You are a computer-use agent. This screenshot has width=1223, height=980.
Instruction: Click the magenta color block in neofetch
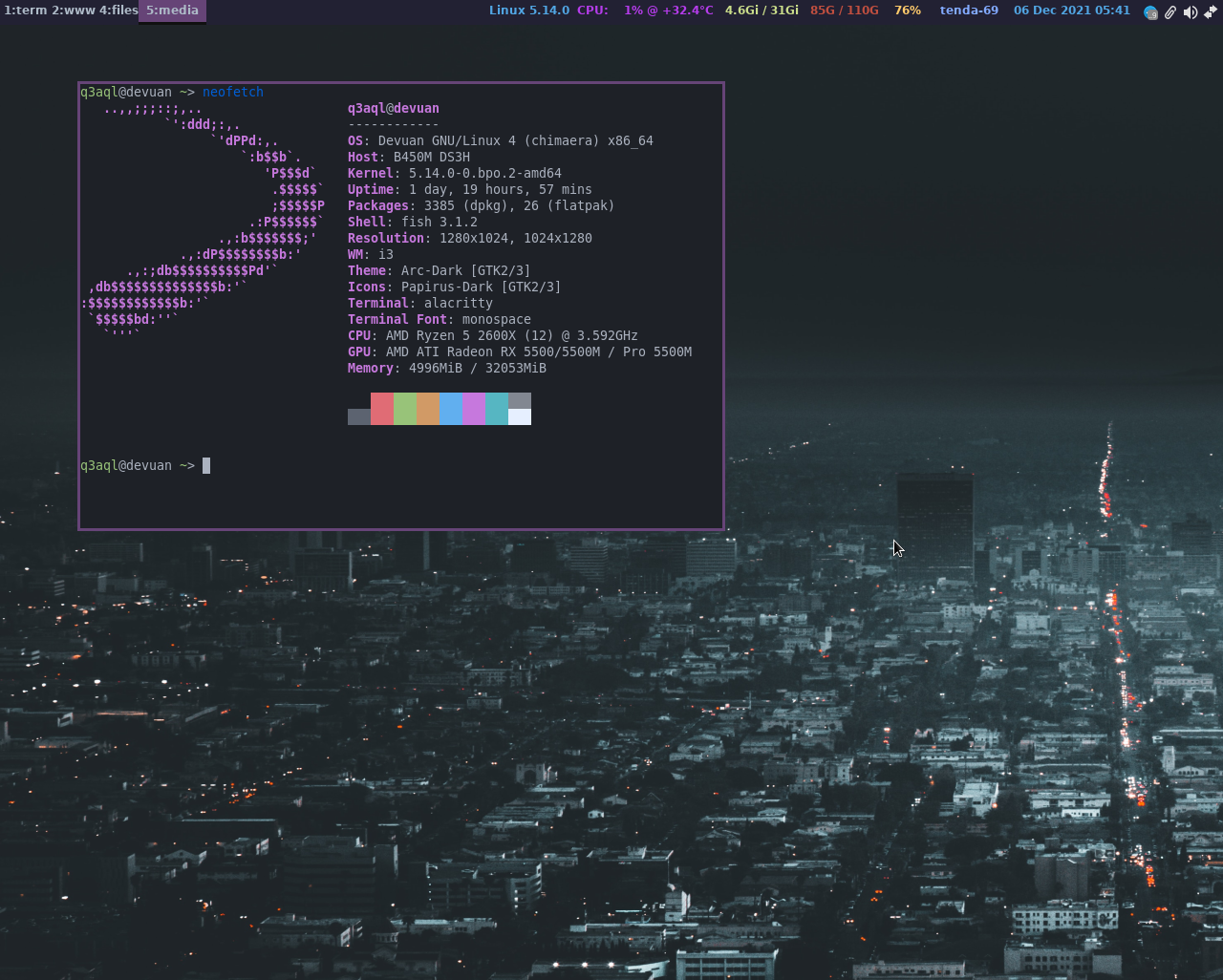474,409
